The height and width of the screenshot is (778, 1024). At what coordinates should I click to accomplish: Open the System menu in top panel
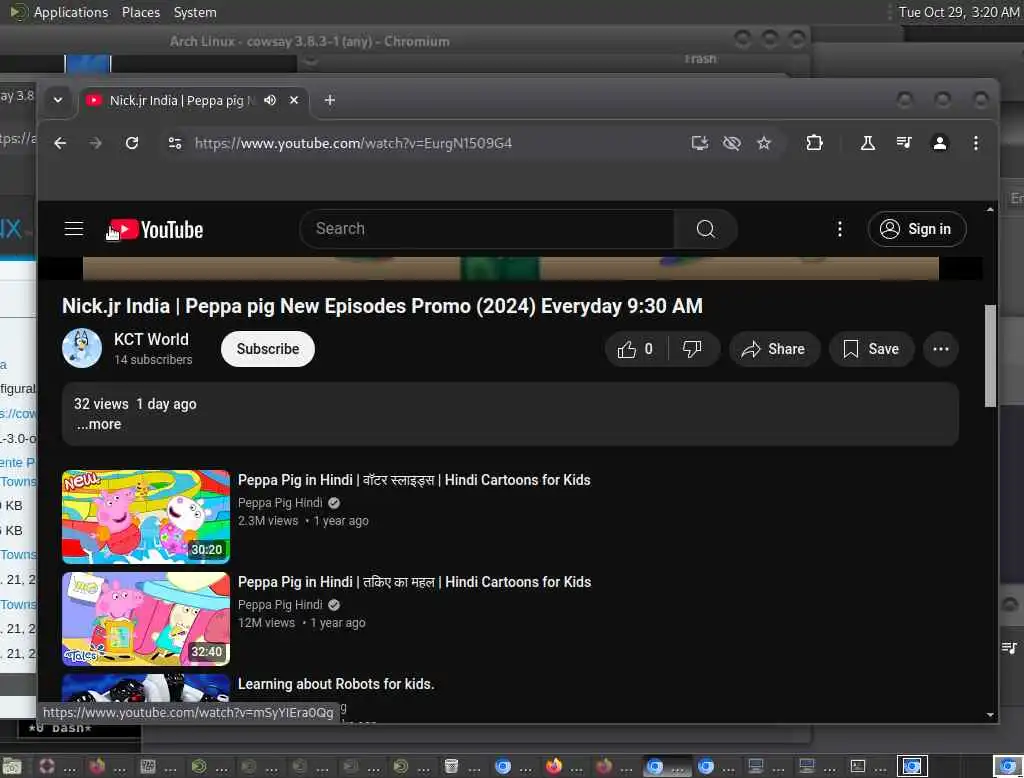click(x=195, y=12)
